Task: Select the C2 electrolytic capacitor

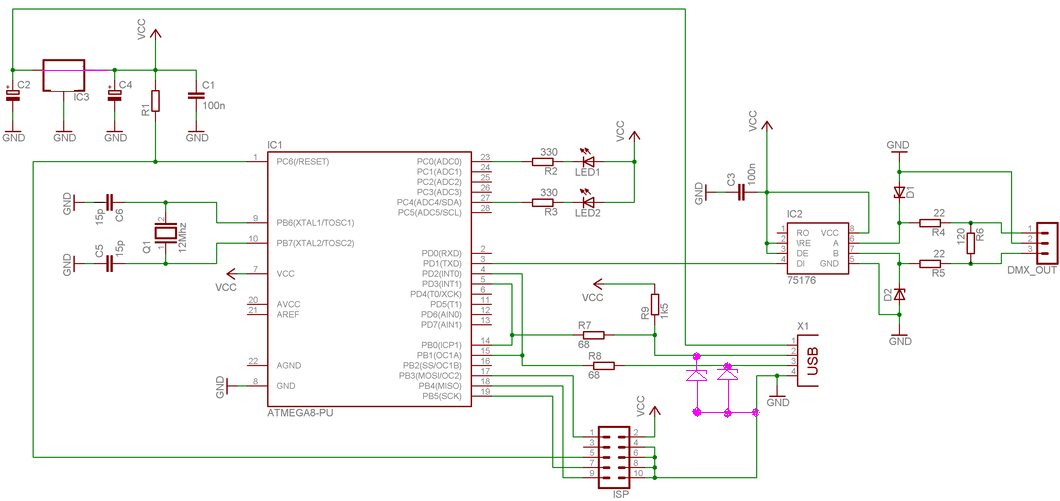Action: point(12,95)
